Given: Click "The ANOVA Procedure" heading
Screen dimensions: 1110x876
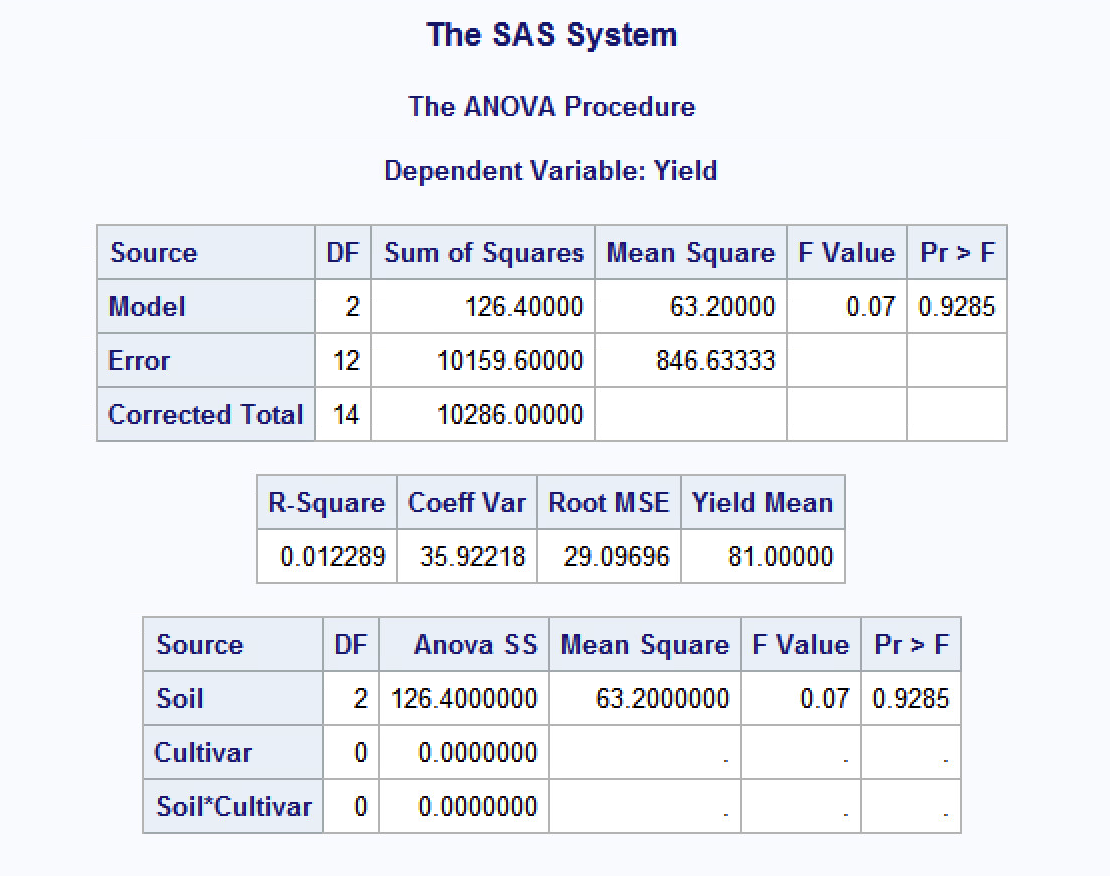Looking at the screenshot, I should (x=552, y=107).
